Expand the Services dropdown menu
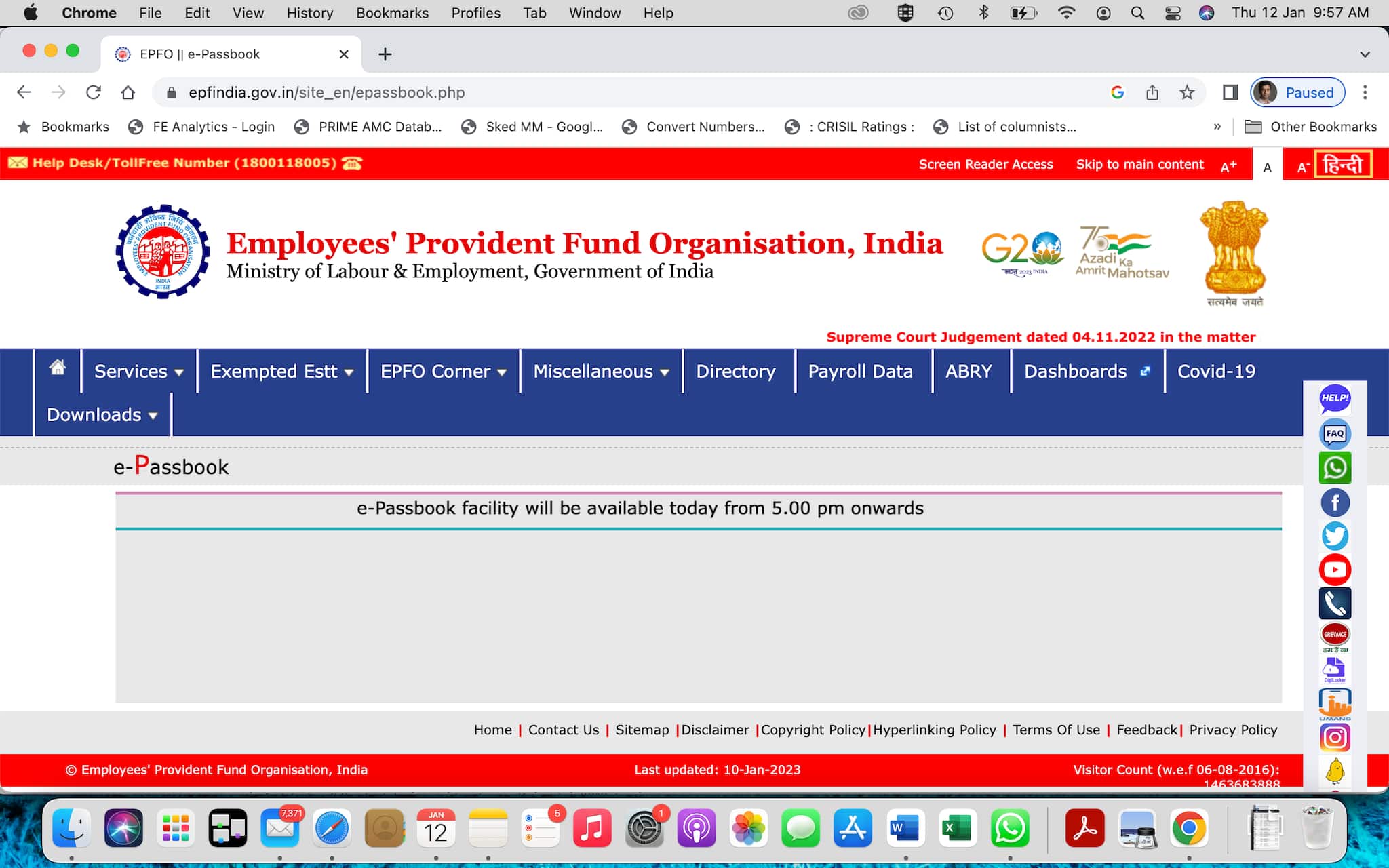Screen dimensions: 1389x868 point(138,372)
